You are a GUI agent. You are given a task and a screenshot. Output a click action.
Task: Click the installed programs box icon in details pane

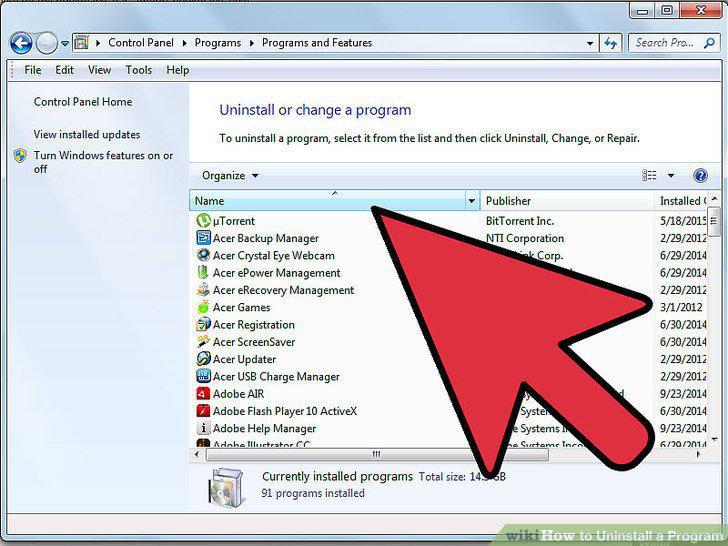[226, 487]
